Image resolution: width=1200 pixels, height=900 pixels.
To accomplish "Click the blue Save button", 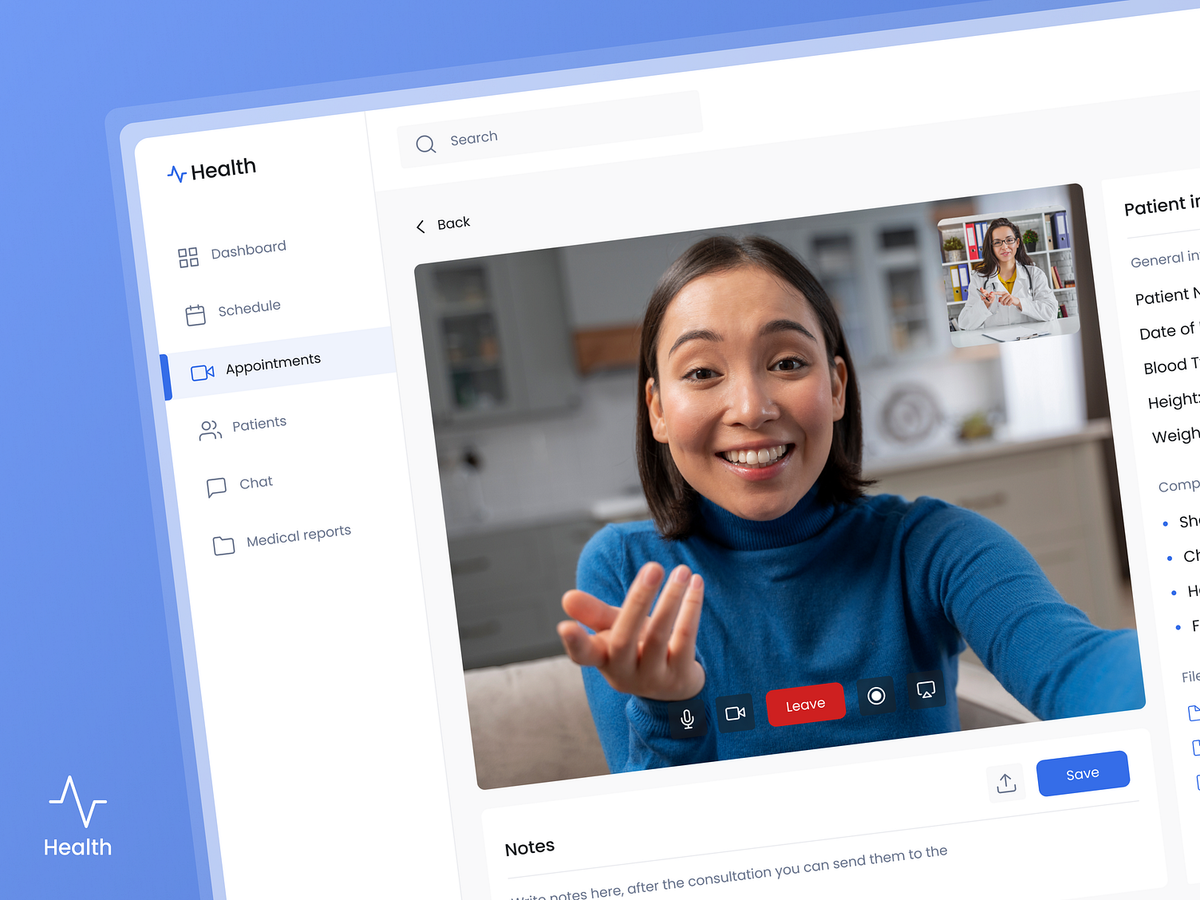I will 1082,774.
